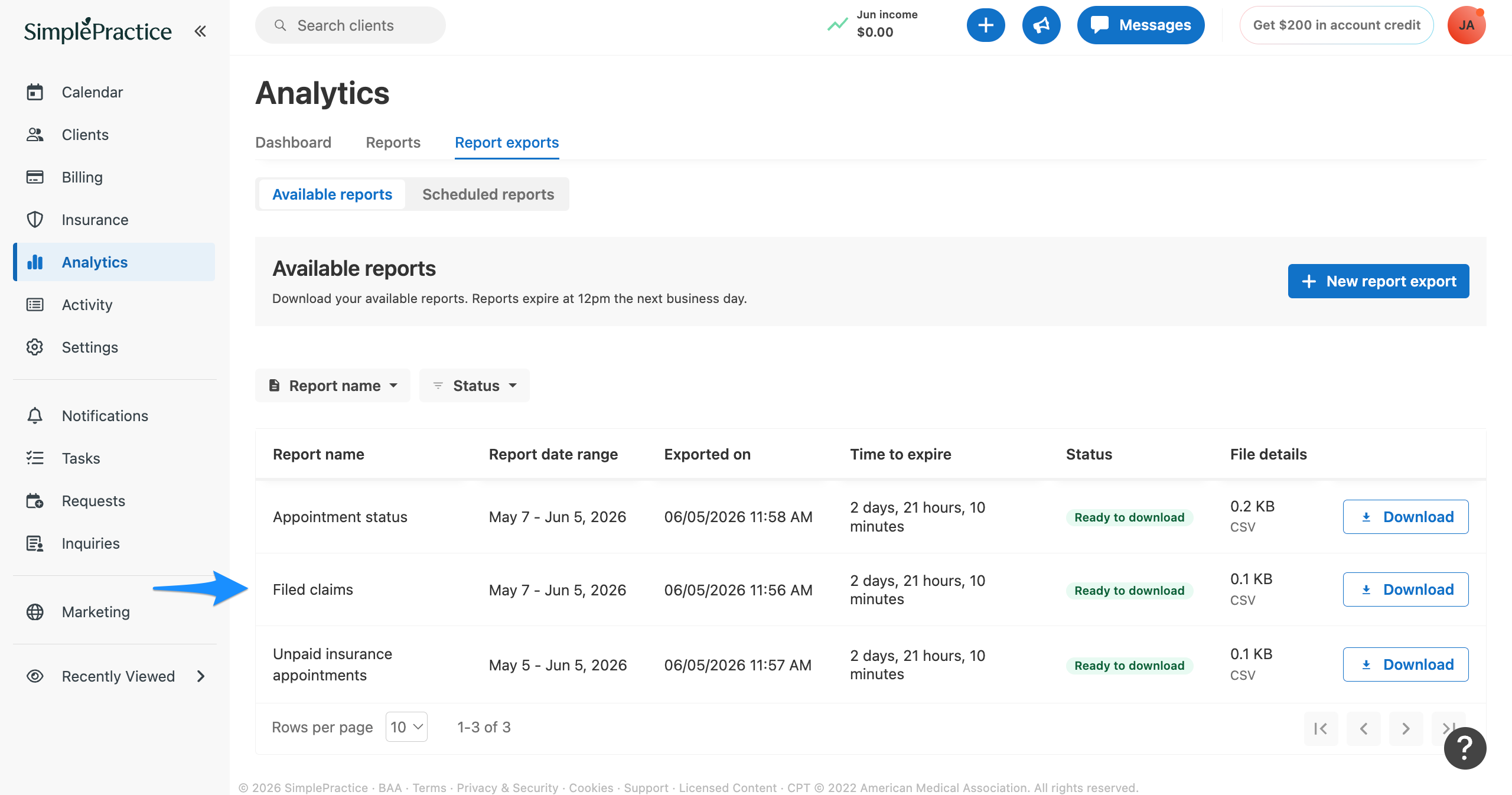View Notifications
The width and height of the screenshot is (1512, 795).
click(114, 416)
